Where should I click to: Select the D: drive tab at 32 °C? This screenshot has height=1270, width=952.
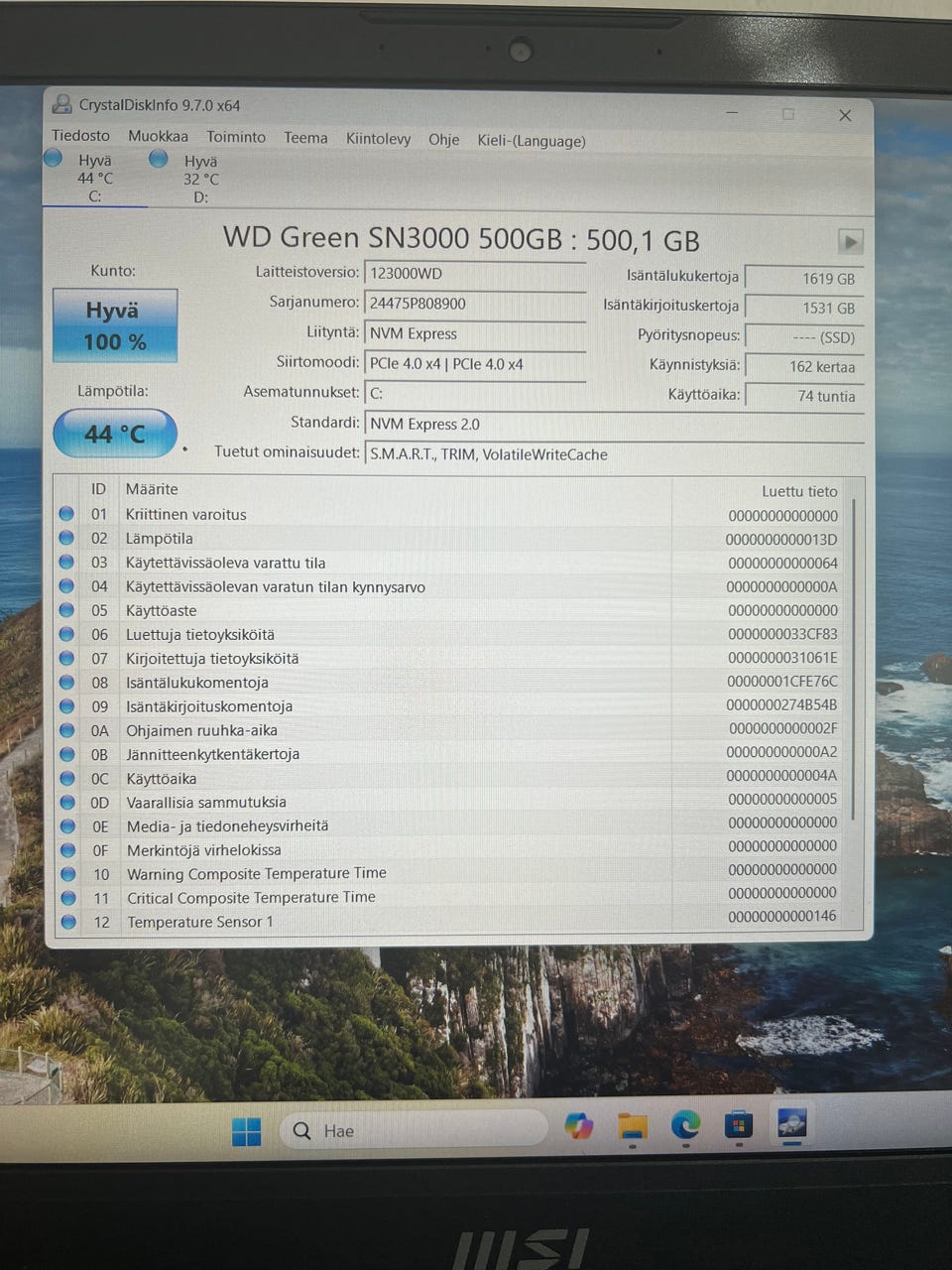200,179
